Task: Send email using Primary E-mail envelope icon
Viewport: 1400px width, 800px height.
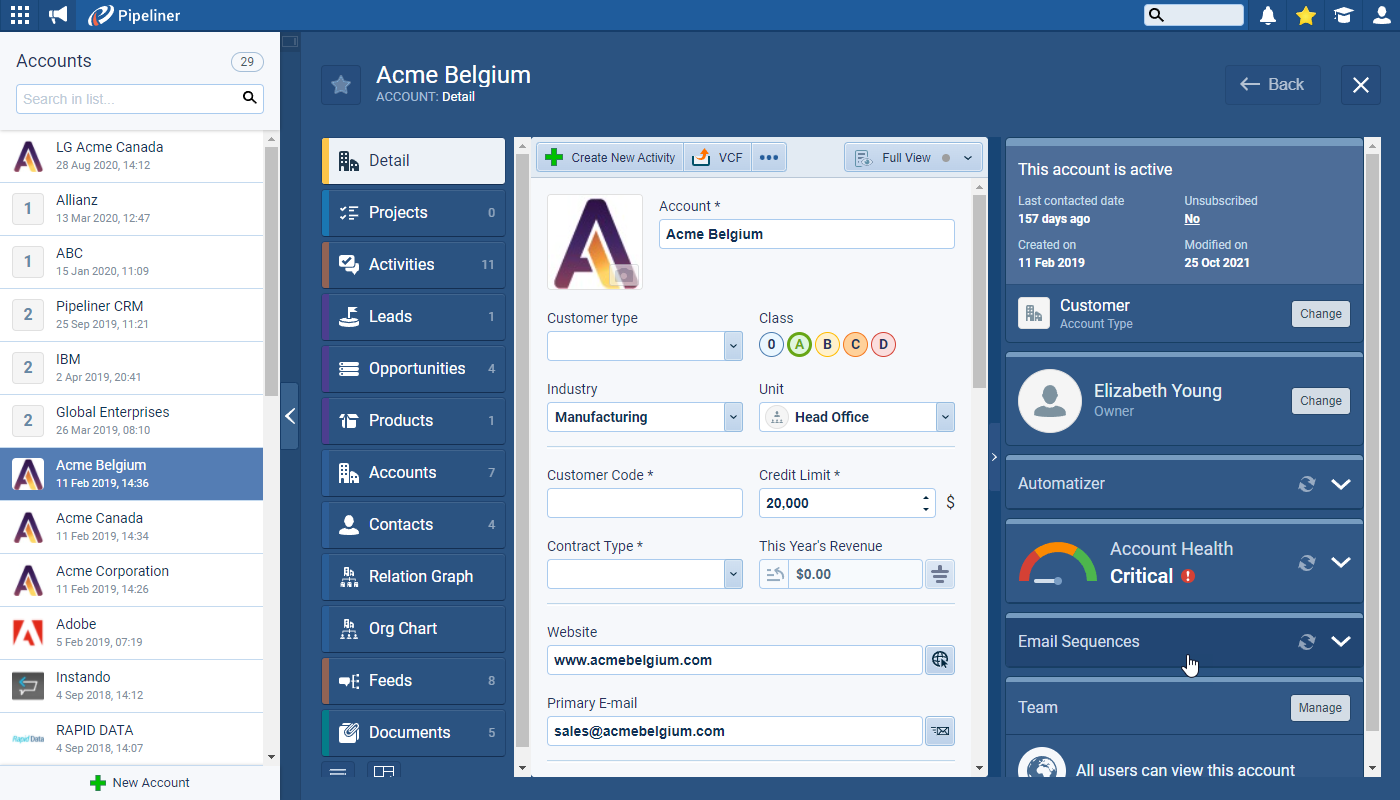Action: point(939,731)
